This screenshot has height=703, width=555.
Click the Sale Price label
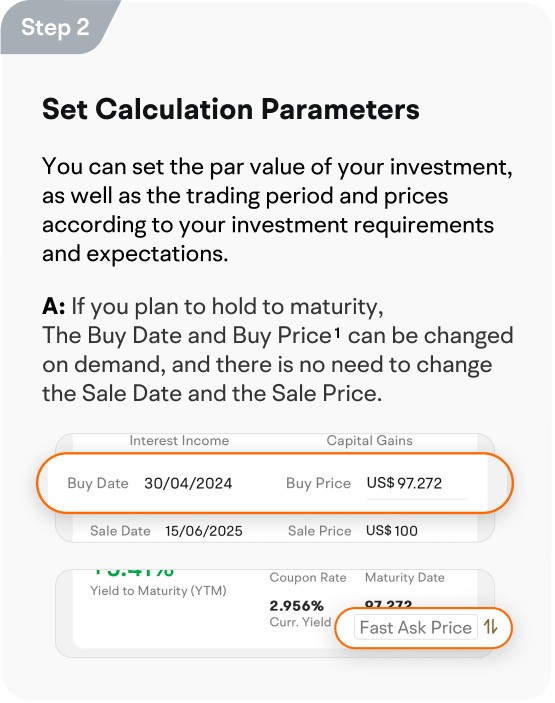coord(320,531)
